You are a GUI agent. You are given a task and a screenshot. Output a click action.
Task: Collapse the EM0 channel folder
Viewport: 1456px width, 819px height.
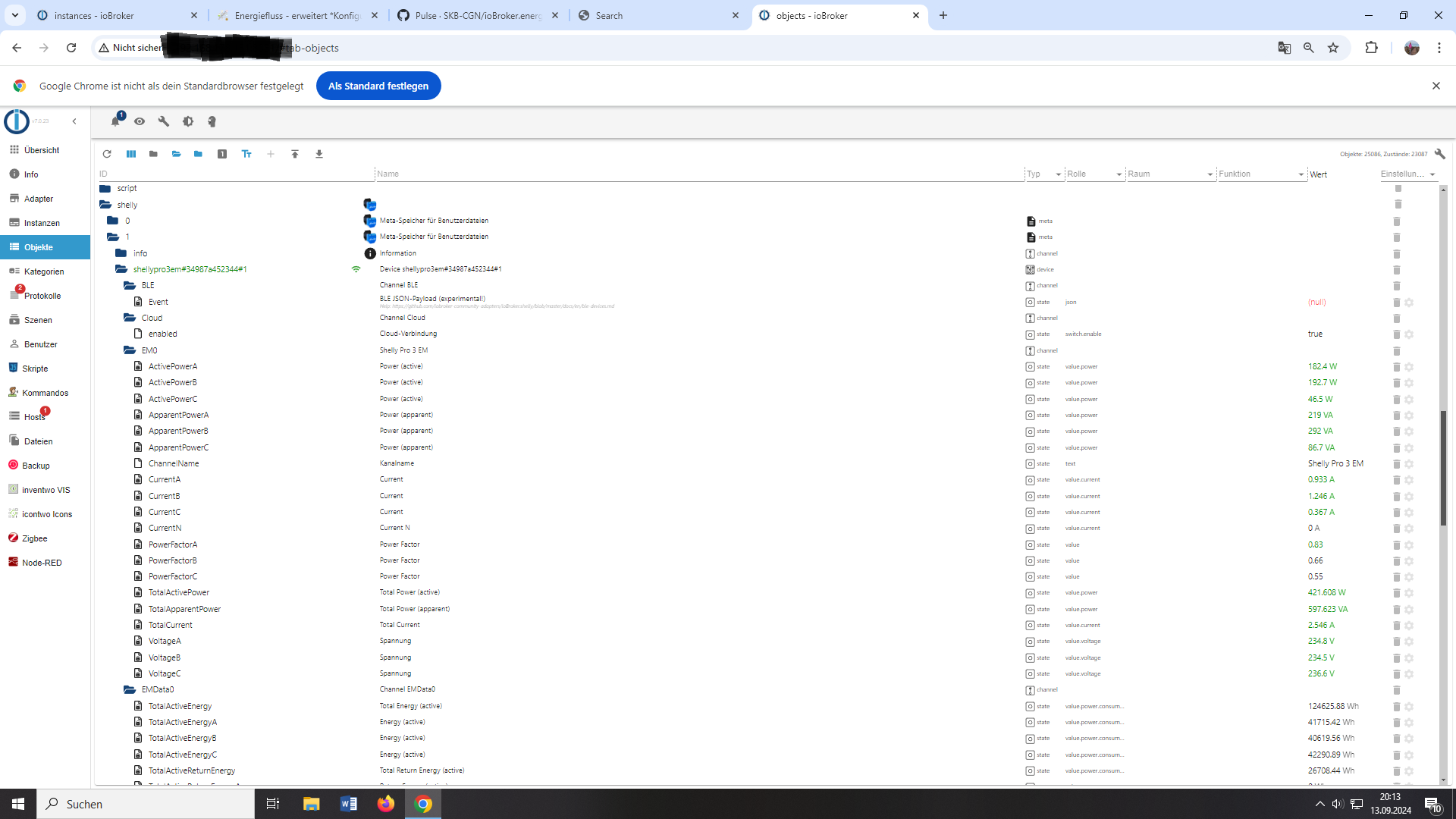130,350
